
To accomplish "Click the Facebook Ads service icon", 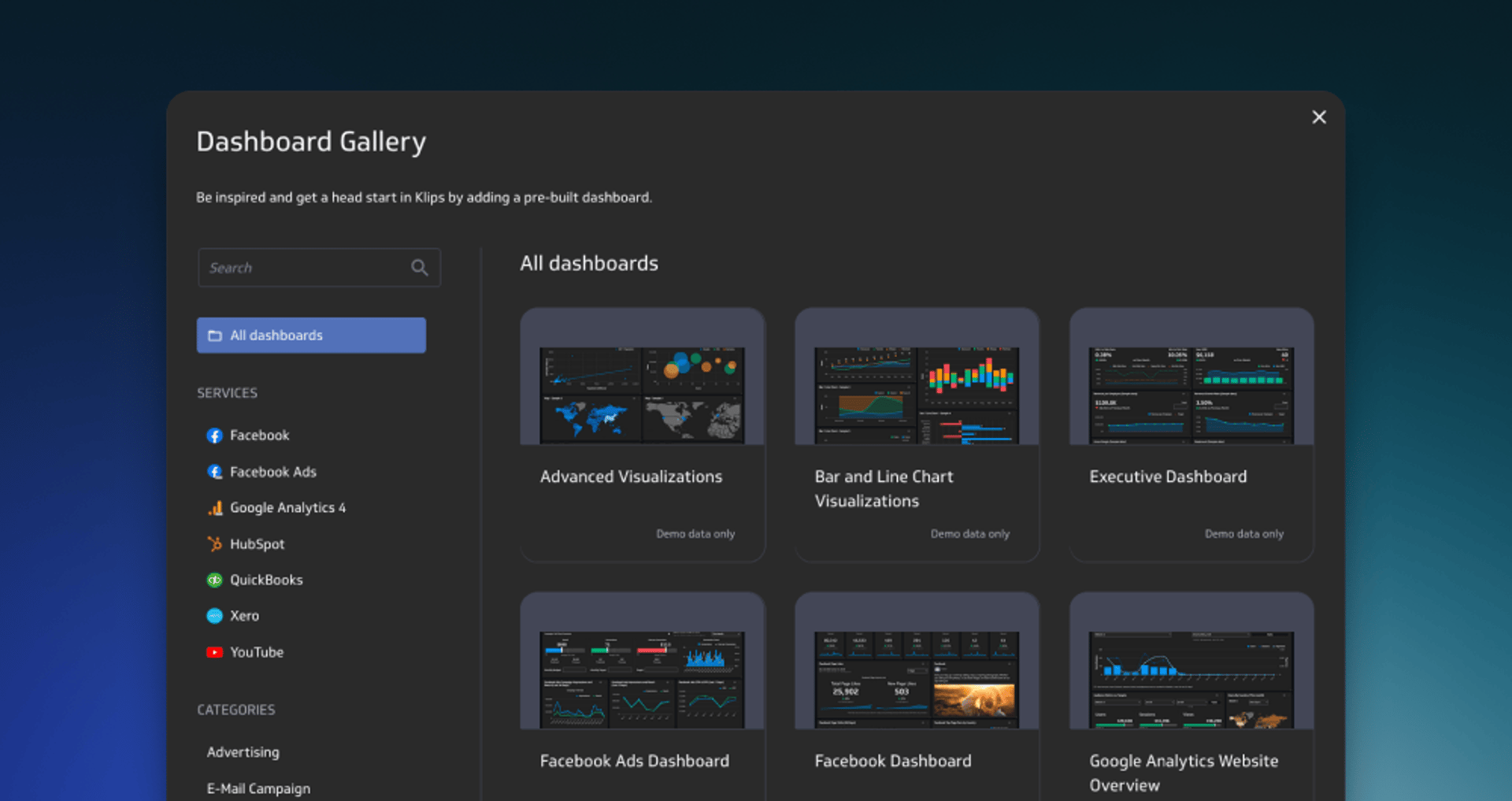I will 214,472.
